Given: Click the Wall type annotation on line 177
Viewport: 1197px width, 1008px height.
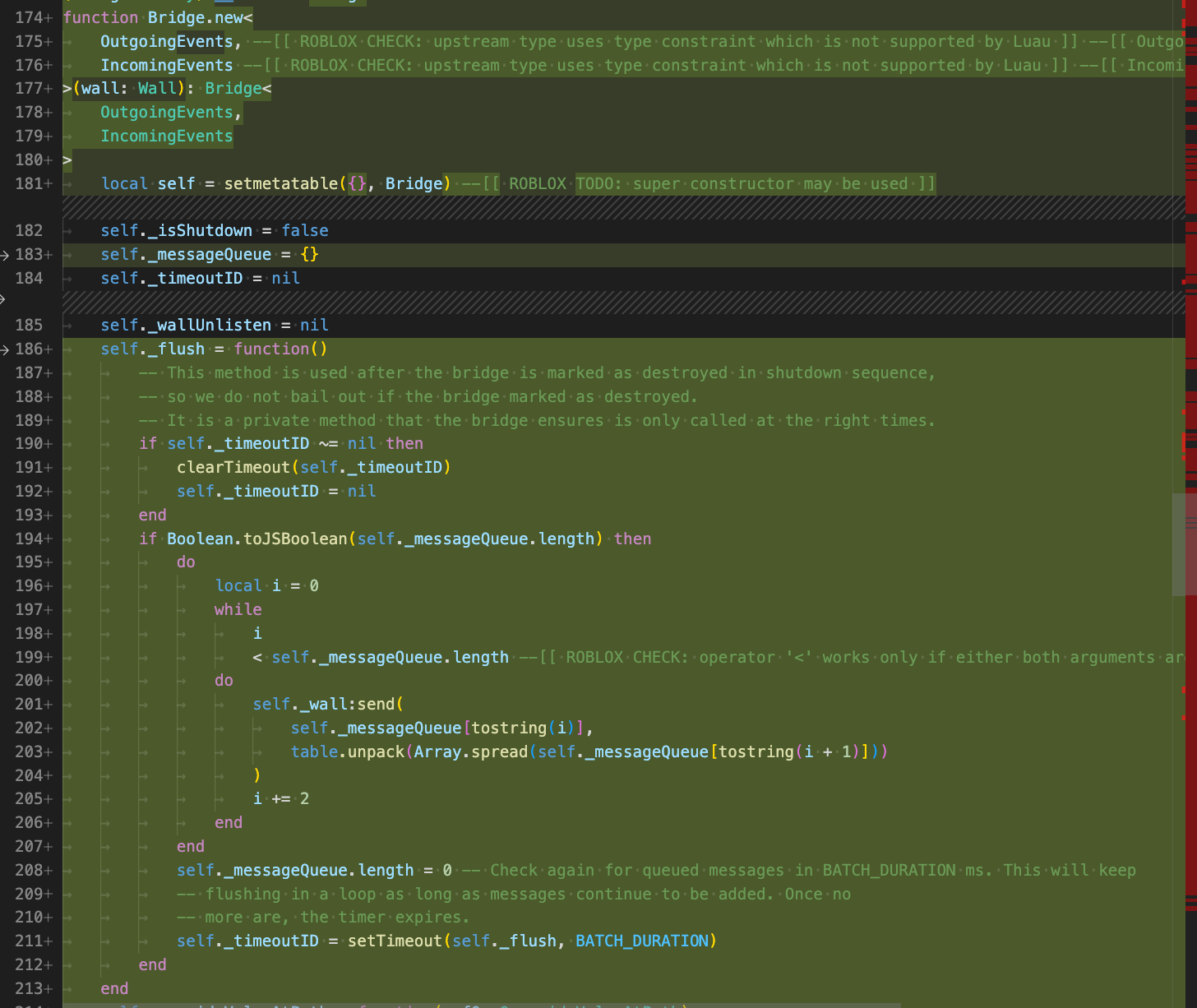Looking at the screenshot, I should (x=157, y=88).
